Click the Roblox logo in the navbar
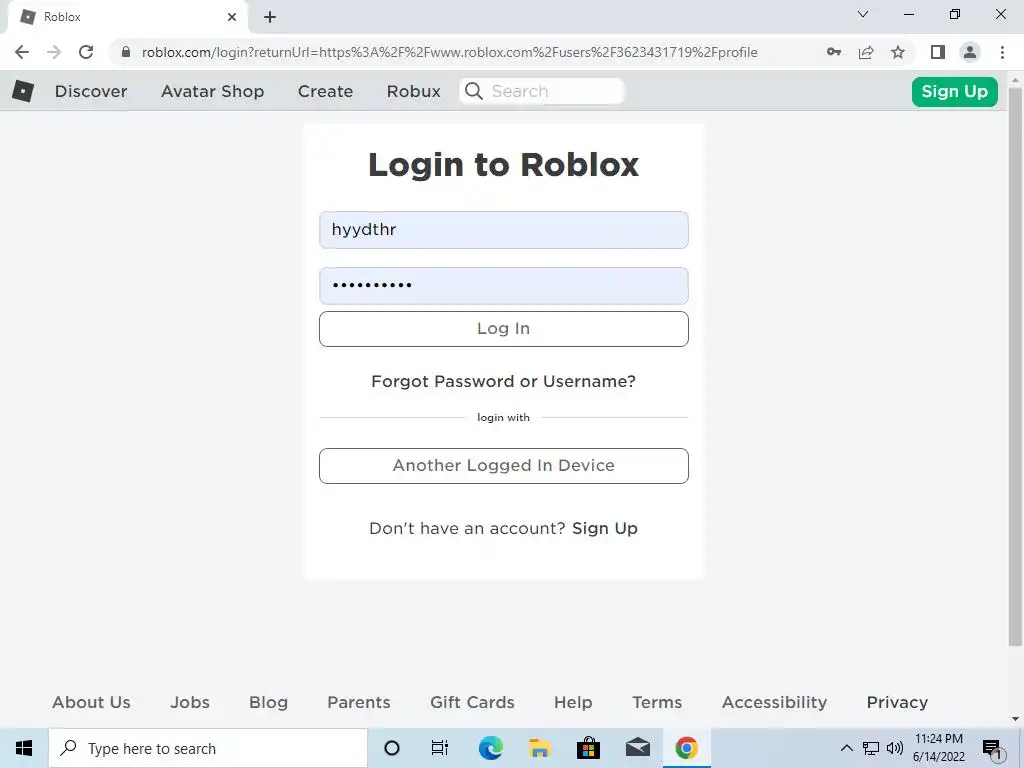 [23, 91]
